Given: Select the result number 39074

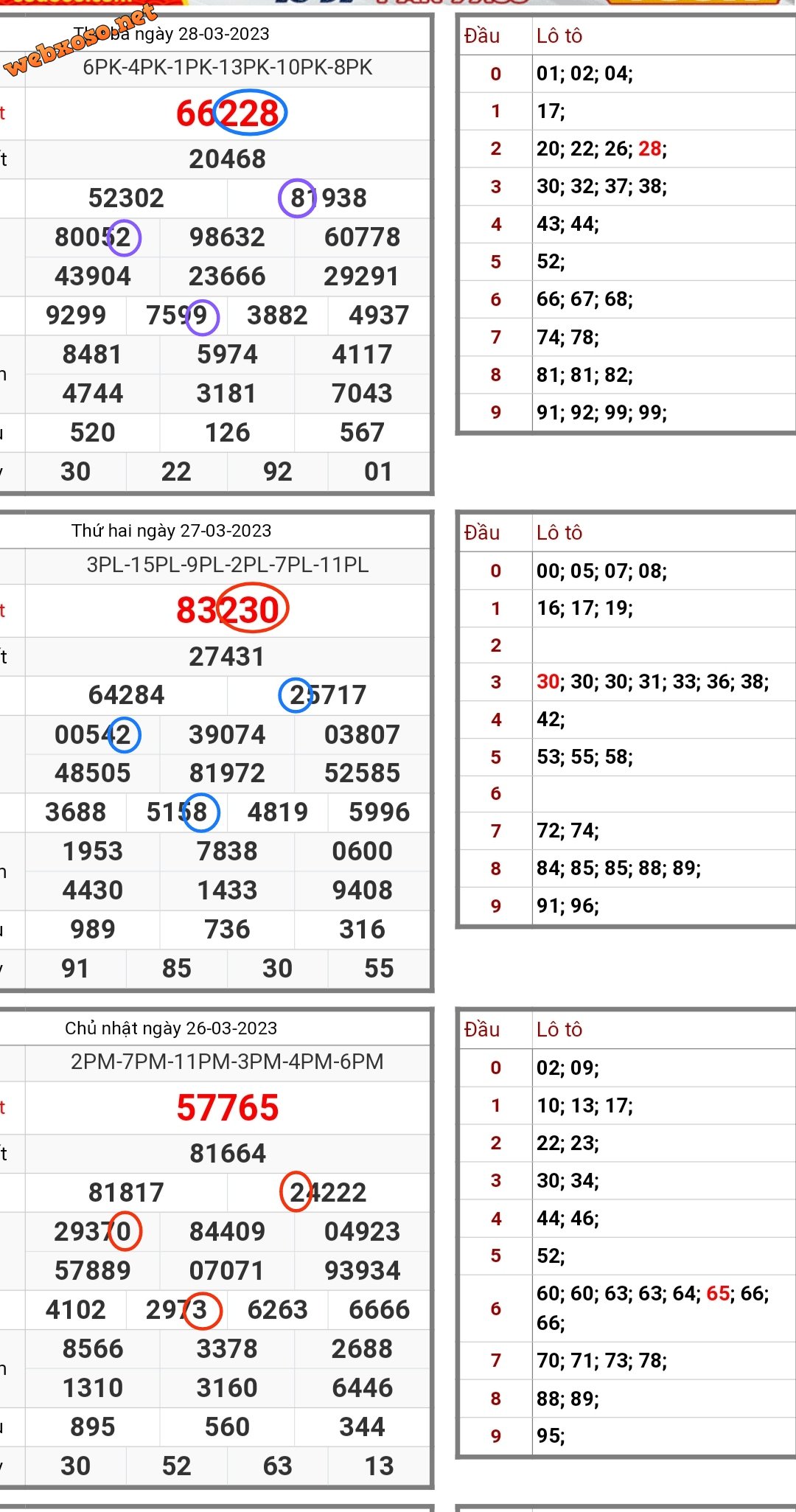Looking at the screenshot, I should [227, 735].
